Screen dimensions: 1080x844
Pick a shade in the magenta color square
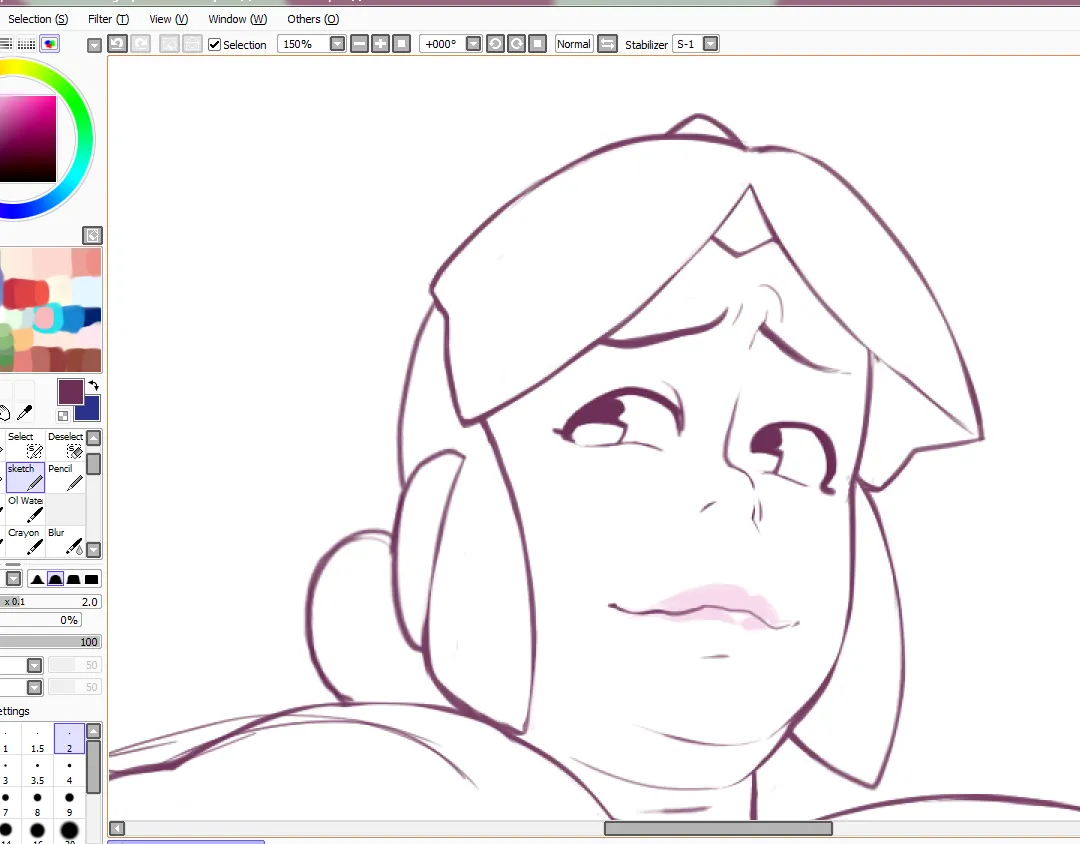tap(28, 139)
